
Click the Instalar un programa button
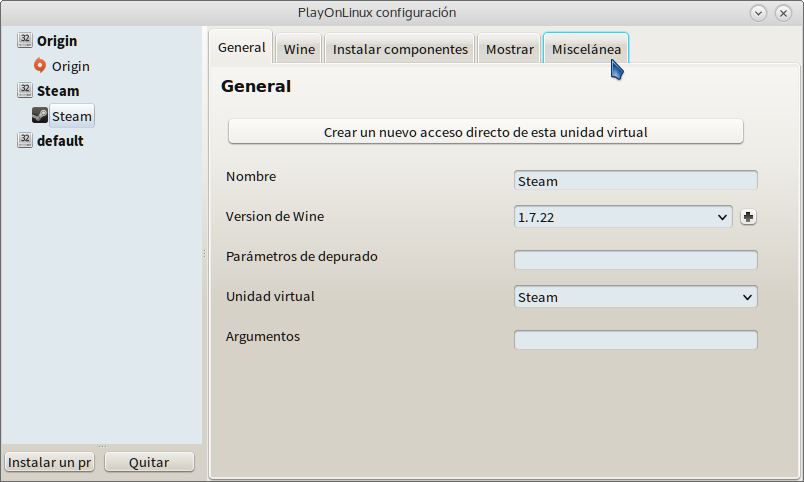tap(50, 462)
